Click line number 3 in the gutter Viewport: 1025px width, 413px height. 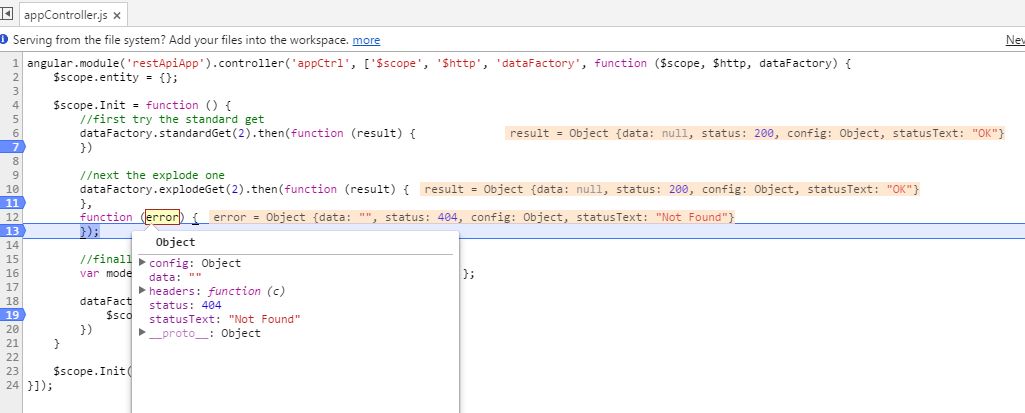coord(13,91)
